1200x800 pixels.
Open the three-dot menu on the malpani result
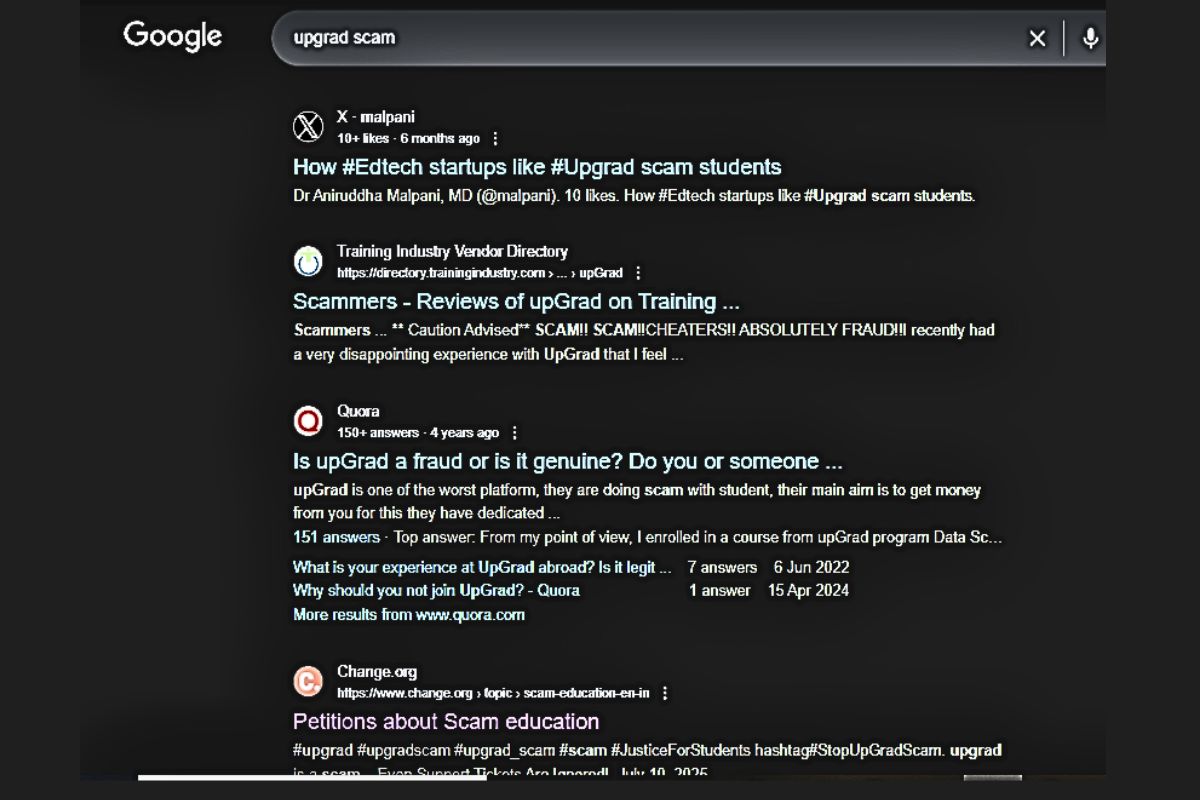(x=497, y=139)
